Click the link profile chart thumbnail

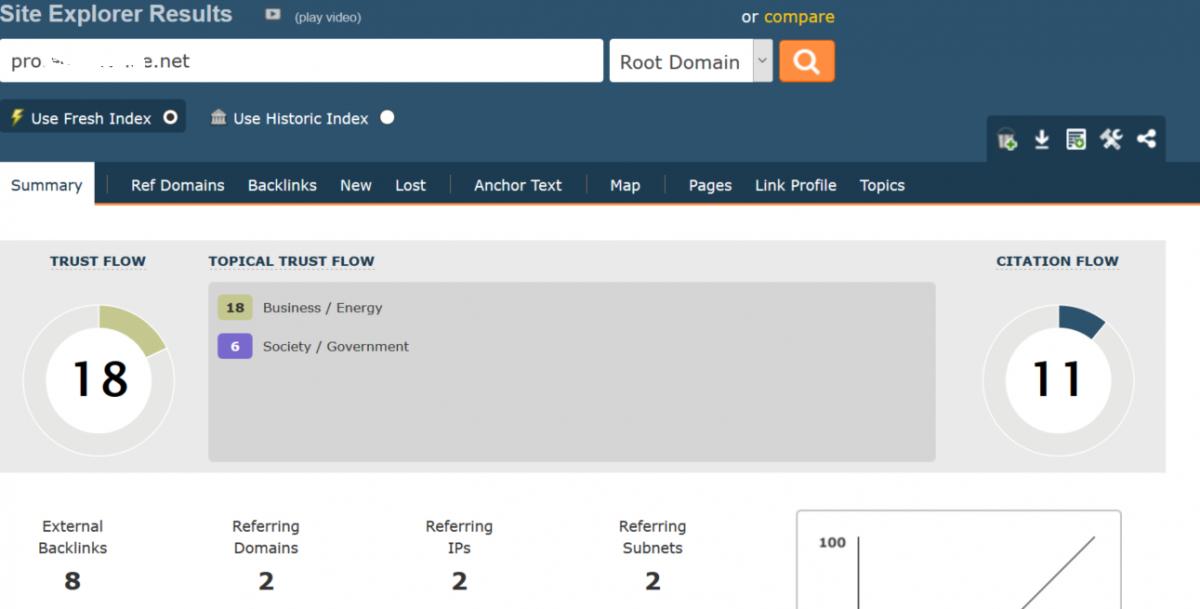pyautogui.click(x=958, y=560)
